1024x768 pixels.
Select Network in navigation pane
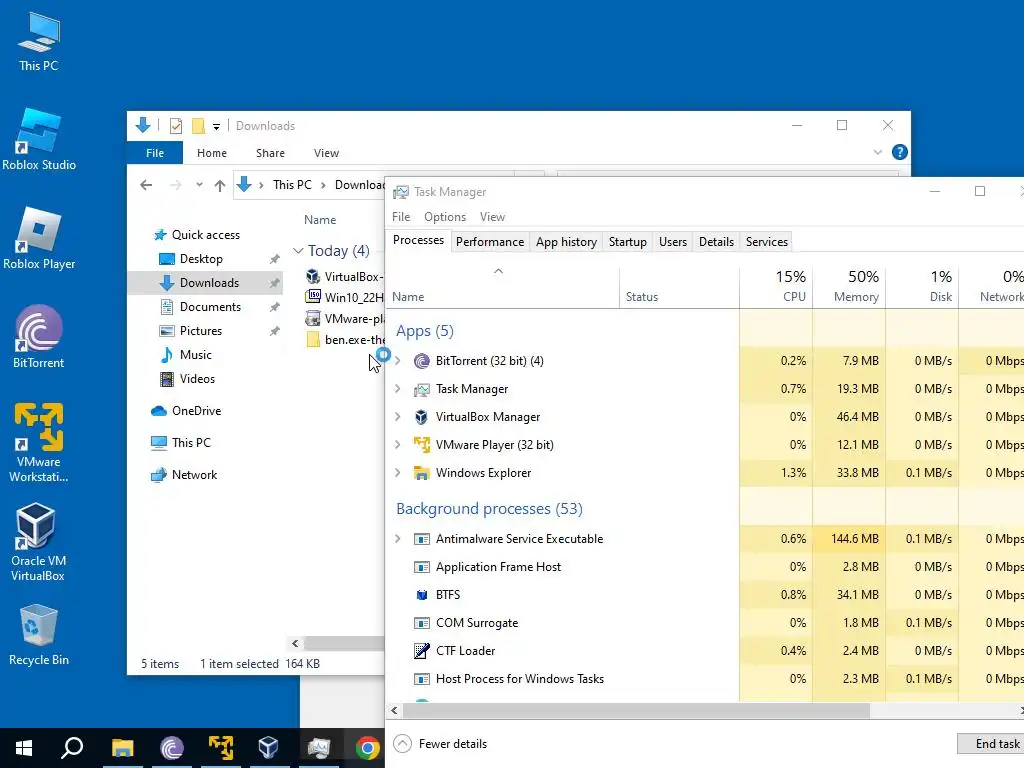click(194, 475)
